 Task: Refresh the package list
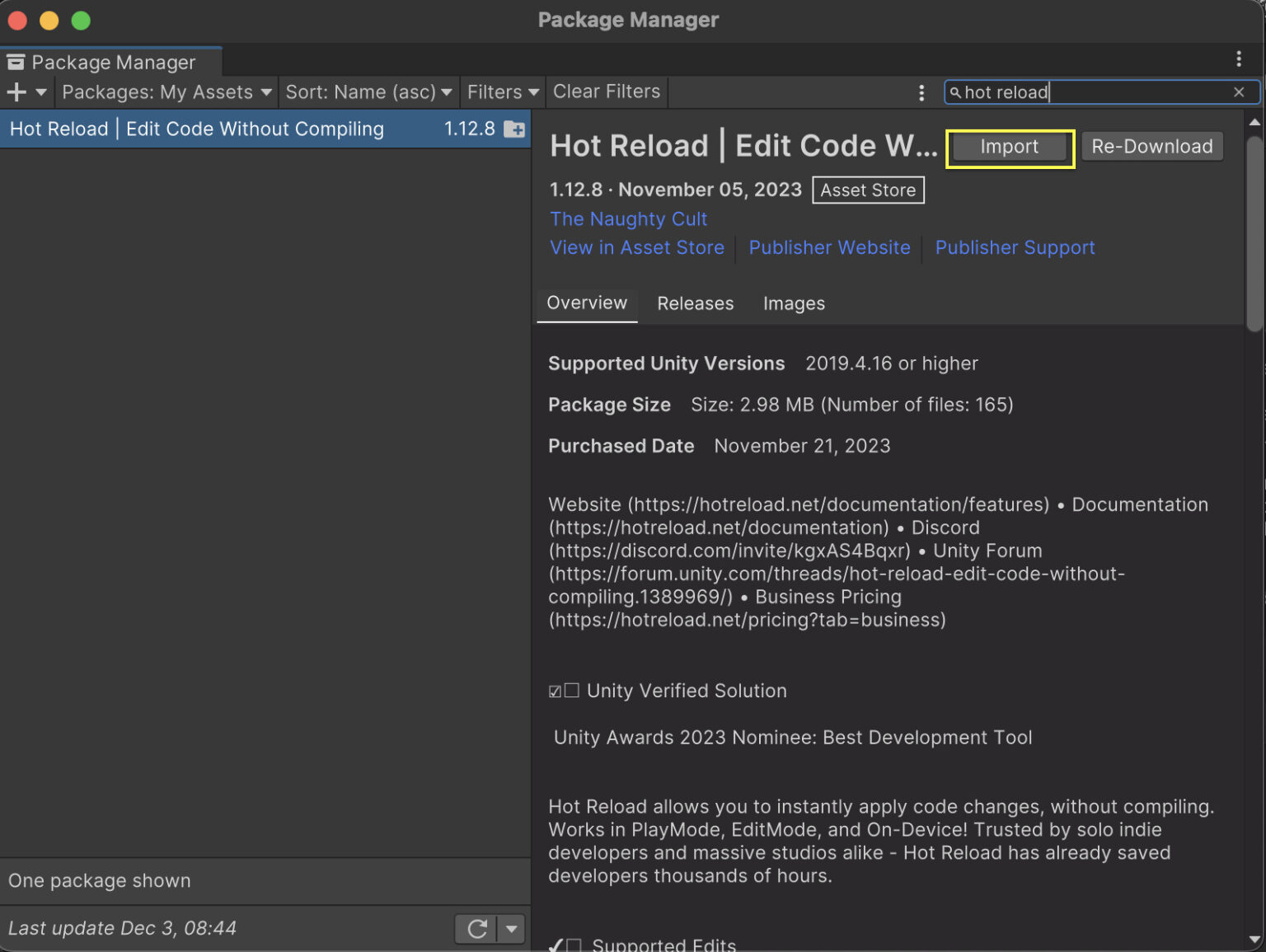click(476, 928)
